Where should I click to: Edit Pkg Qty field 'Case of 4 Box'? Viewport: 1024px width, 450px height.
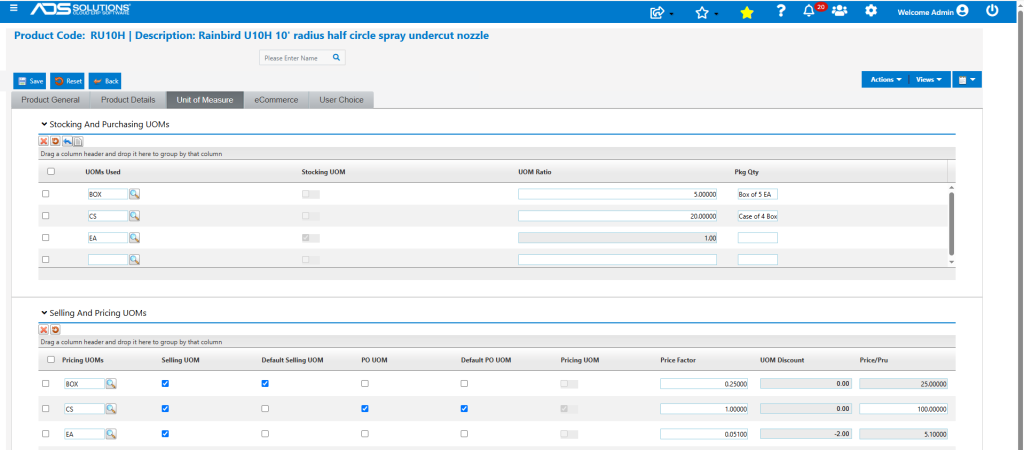(x=758, y=216)
